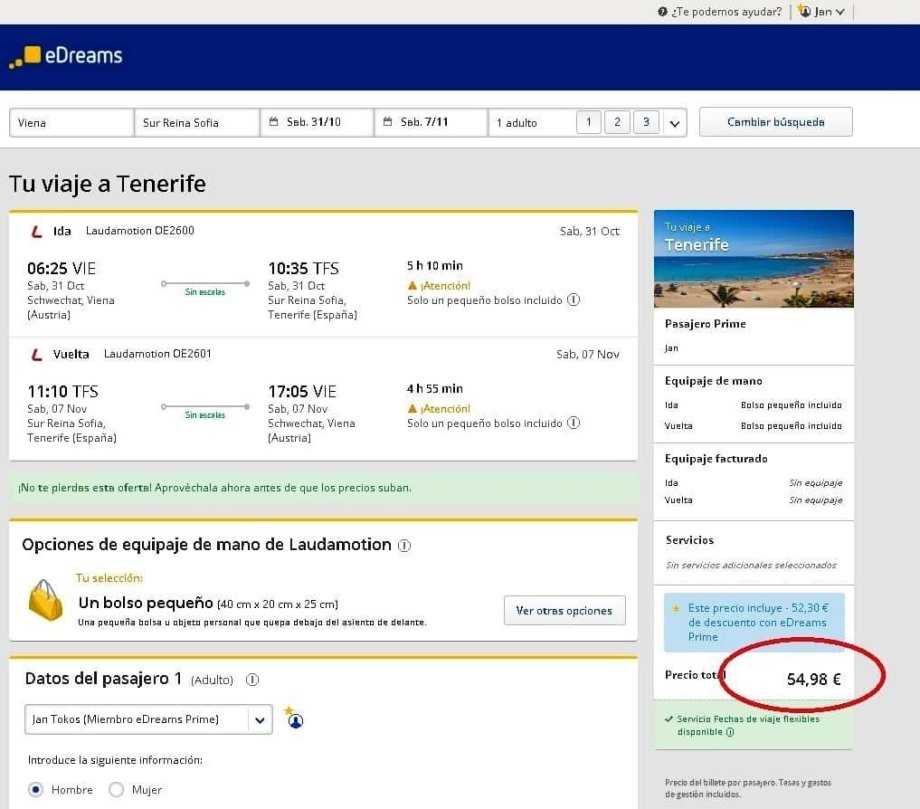This screenshot has height=809, width=920.
Task: Select the Mujer radio button
Action: pos(116,790)
